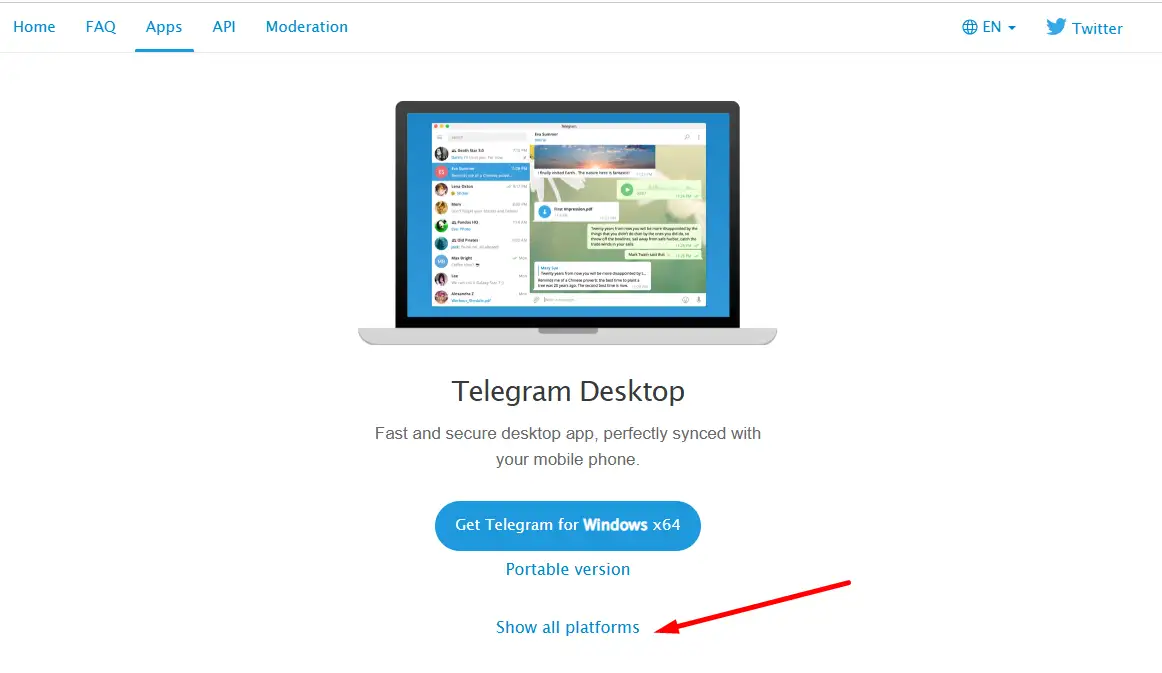Screen dimensions: 1162x673
Task: Click the green voice message play button
Action: click(x=627, y=190)
